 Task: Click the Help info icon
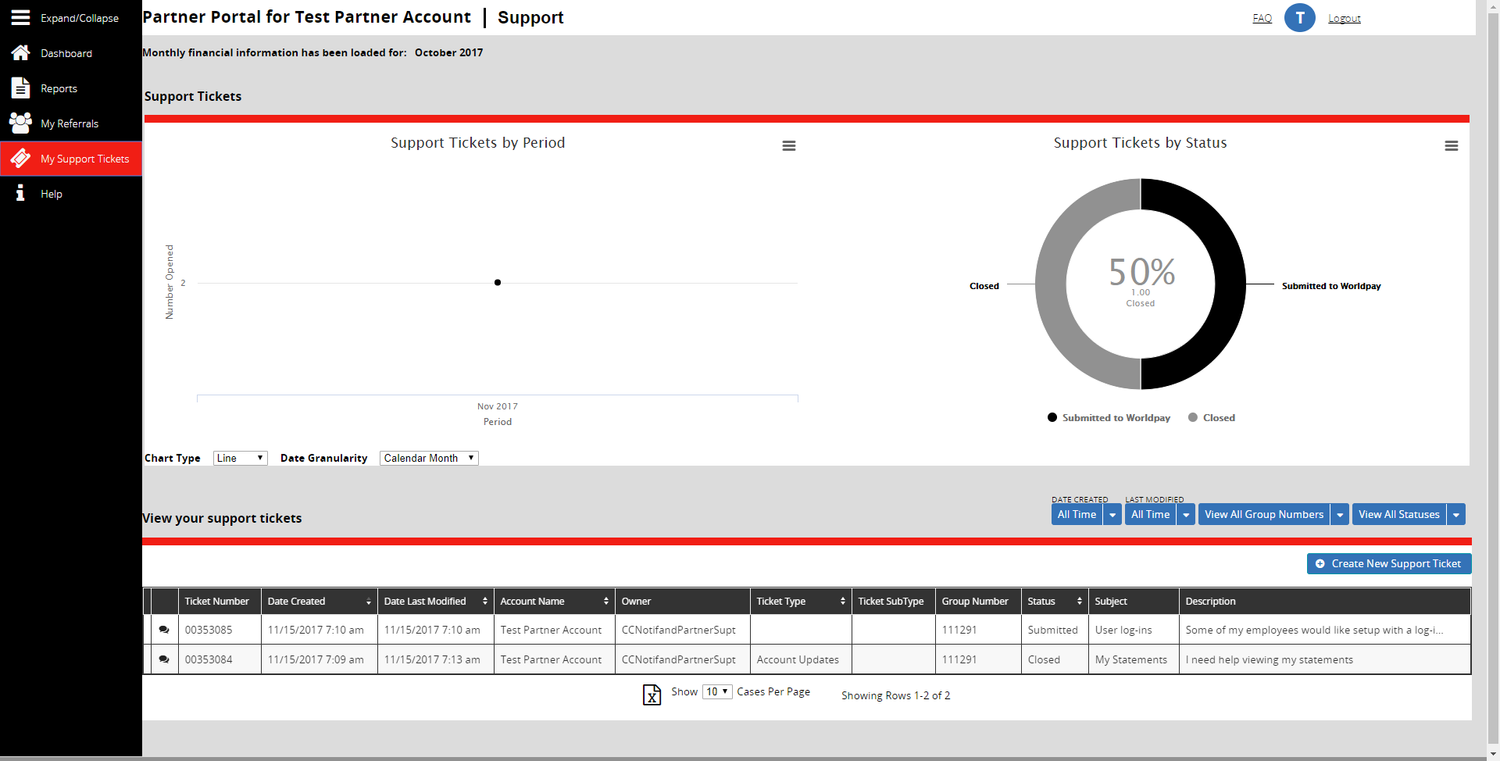[20, 193]
